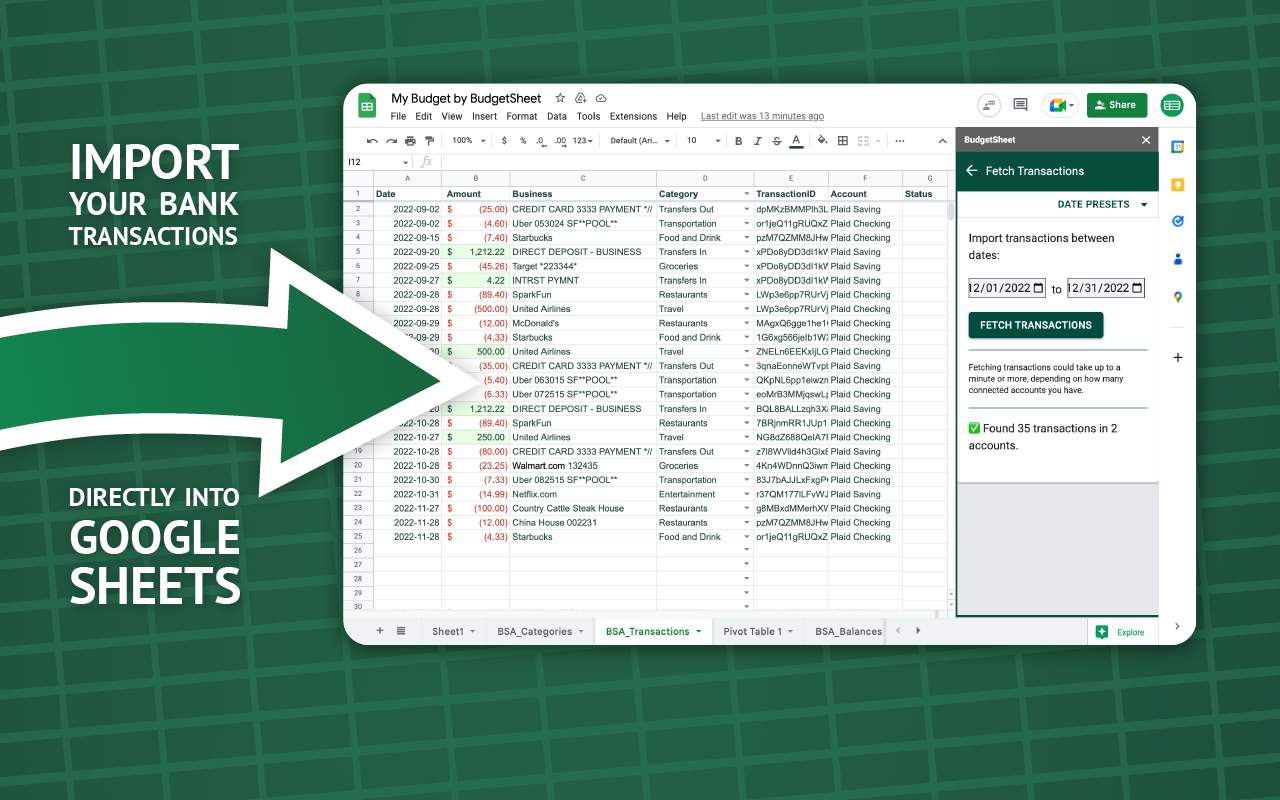Open the fill color picker
Image resolution: width=1280 pixels, height=800 pixels.
tap(820, 140)
